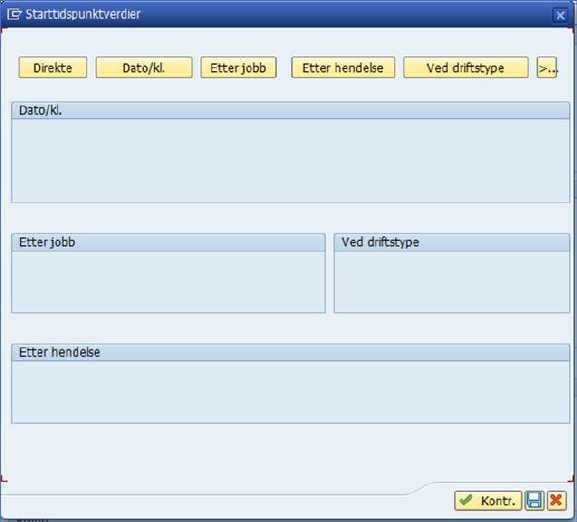Click the Kontr. check button
Image resolution: width=577 pixels, height=522 pixels.
488,501
